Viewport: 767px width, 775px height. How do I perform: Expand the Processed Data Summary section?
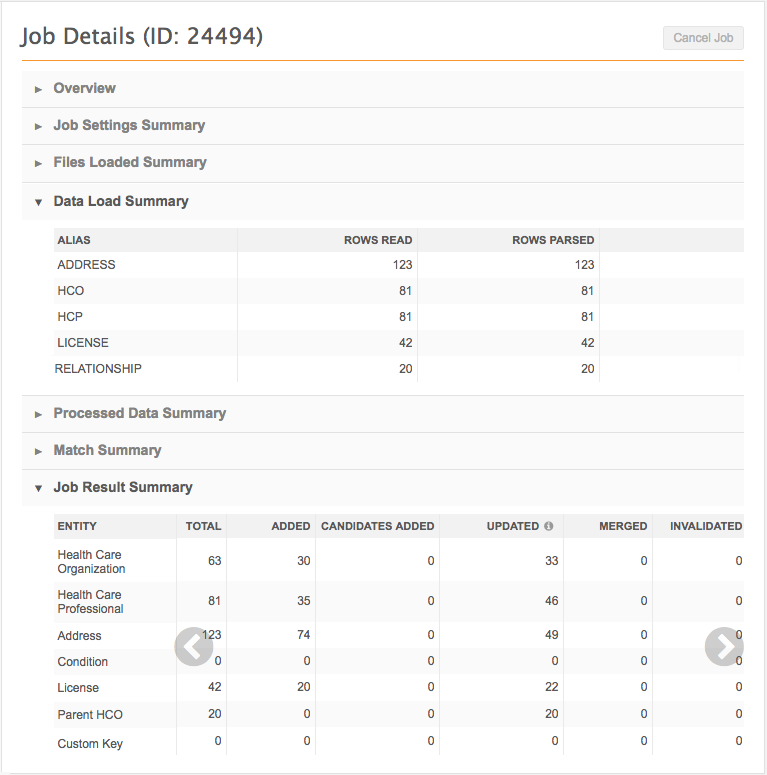tap(139, 414)
